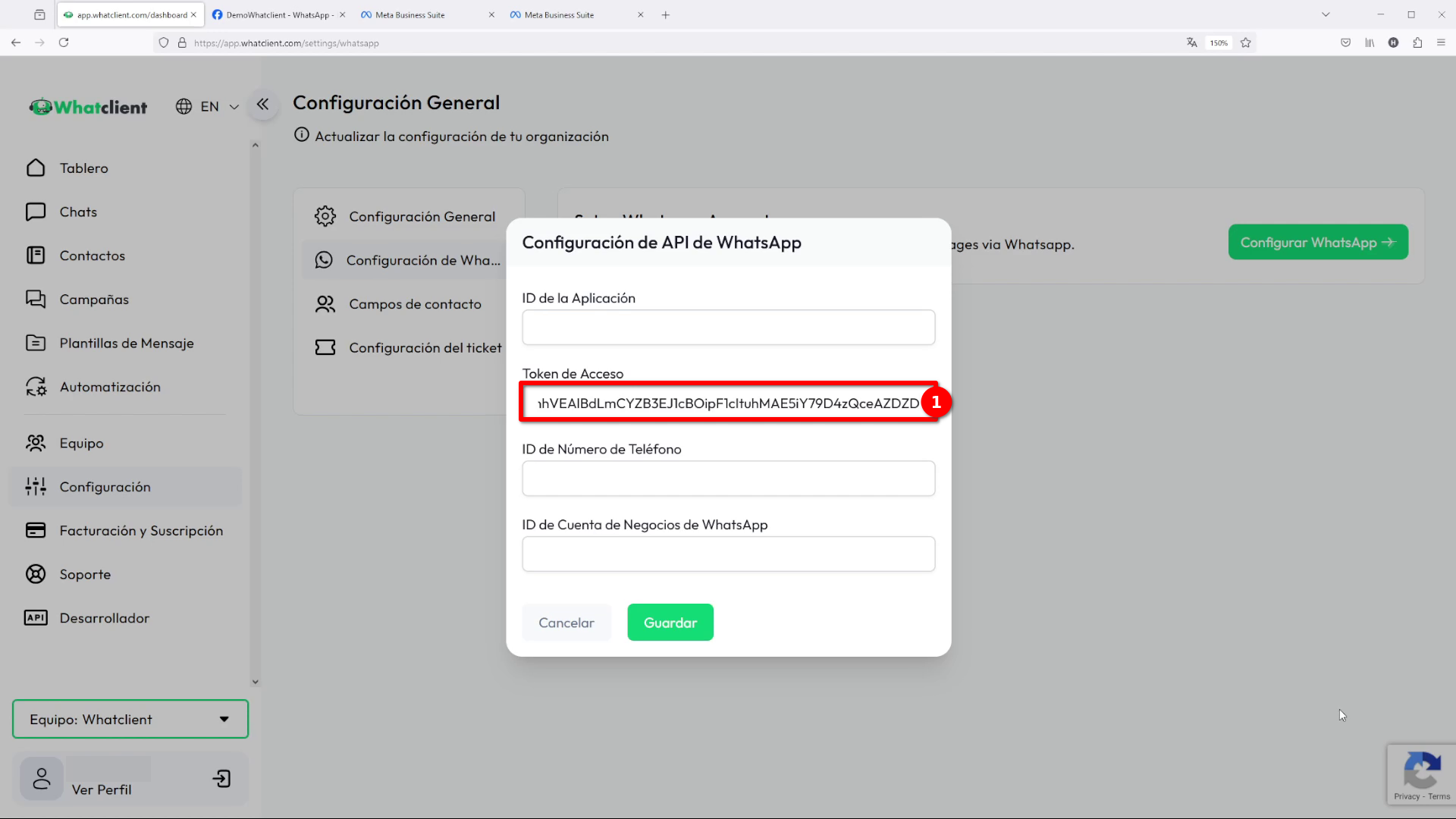Screen dimensions: 1456x819
Task: Open the Facturación y Suscripción card icon
Action: coord(36,530)
